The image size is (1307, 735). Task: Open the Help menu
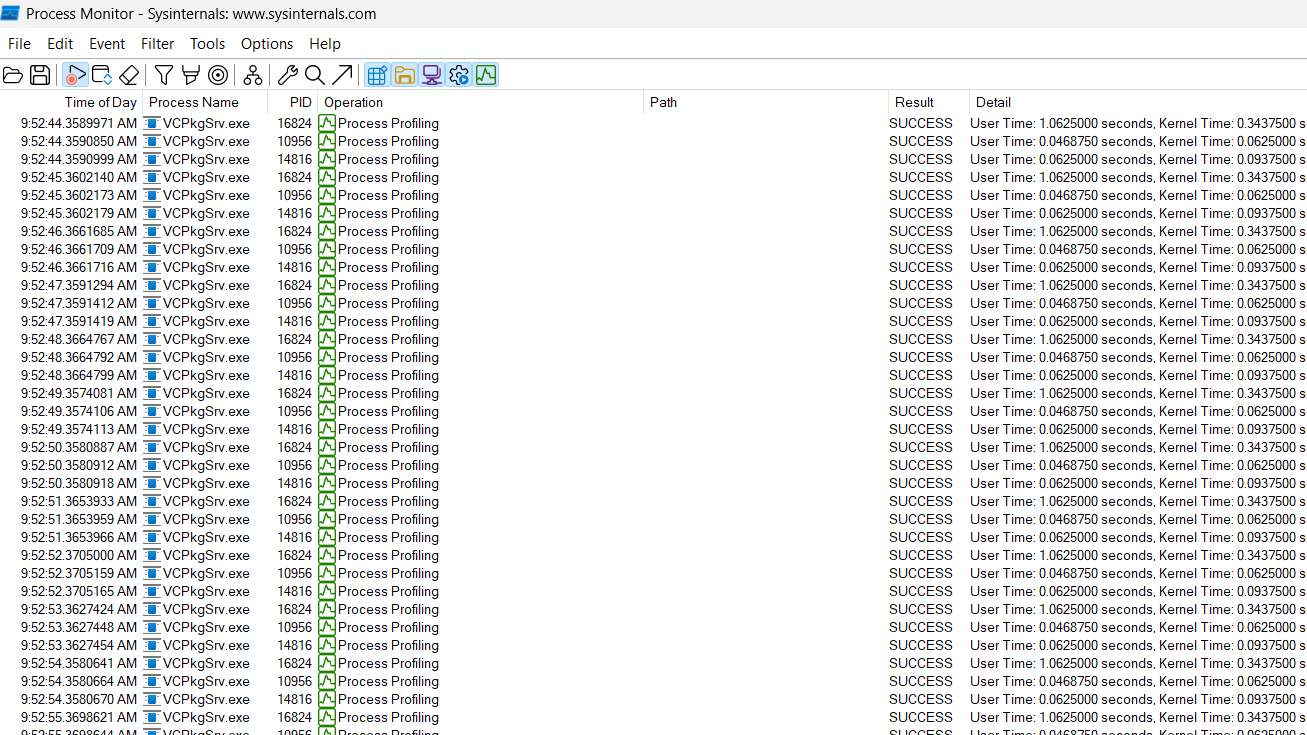pos(325,44)
